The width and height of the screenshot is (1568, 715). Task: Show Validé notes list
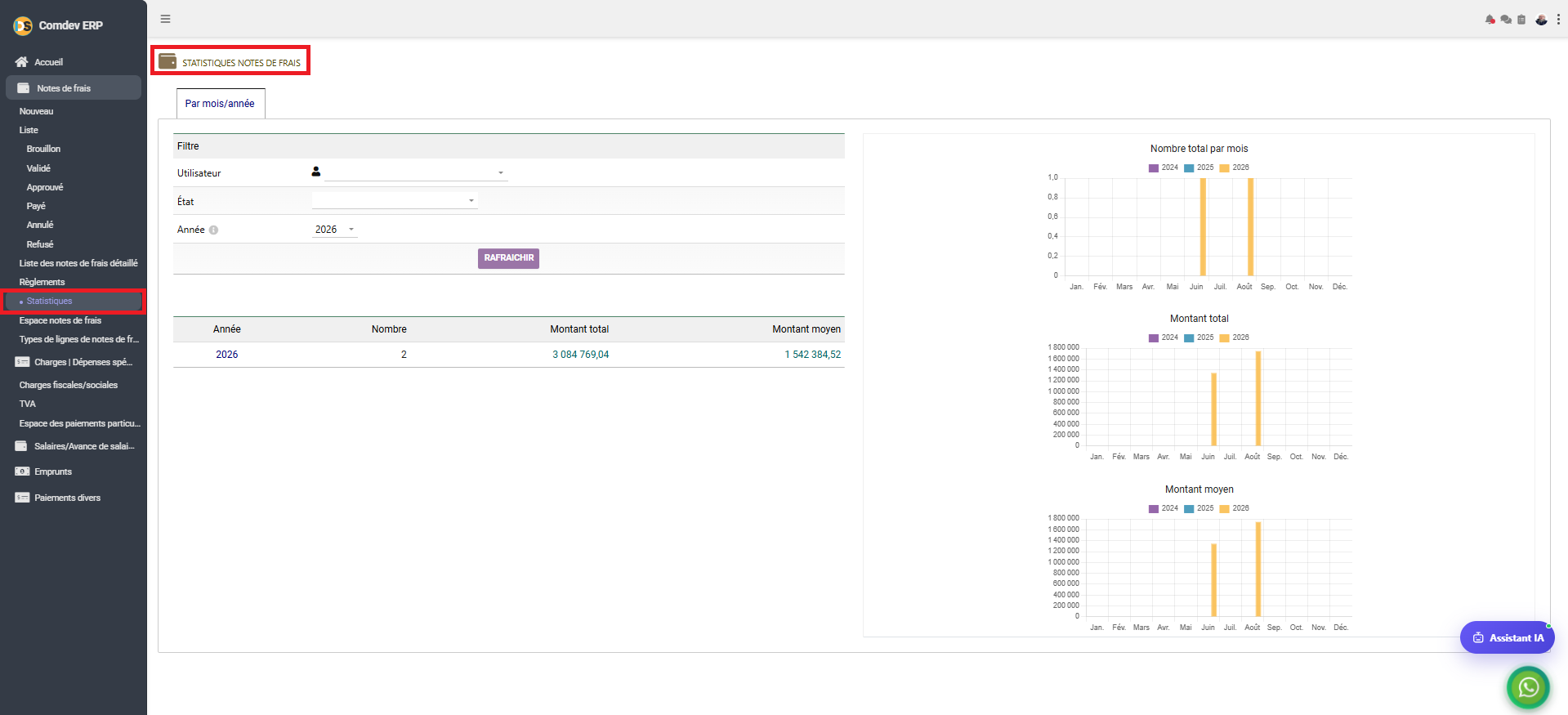pyautogui.click(x=38, y=168)
